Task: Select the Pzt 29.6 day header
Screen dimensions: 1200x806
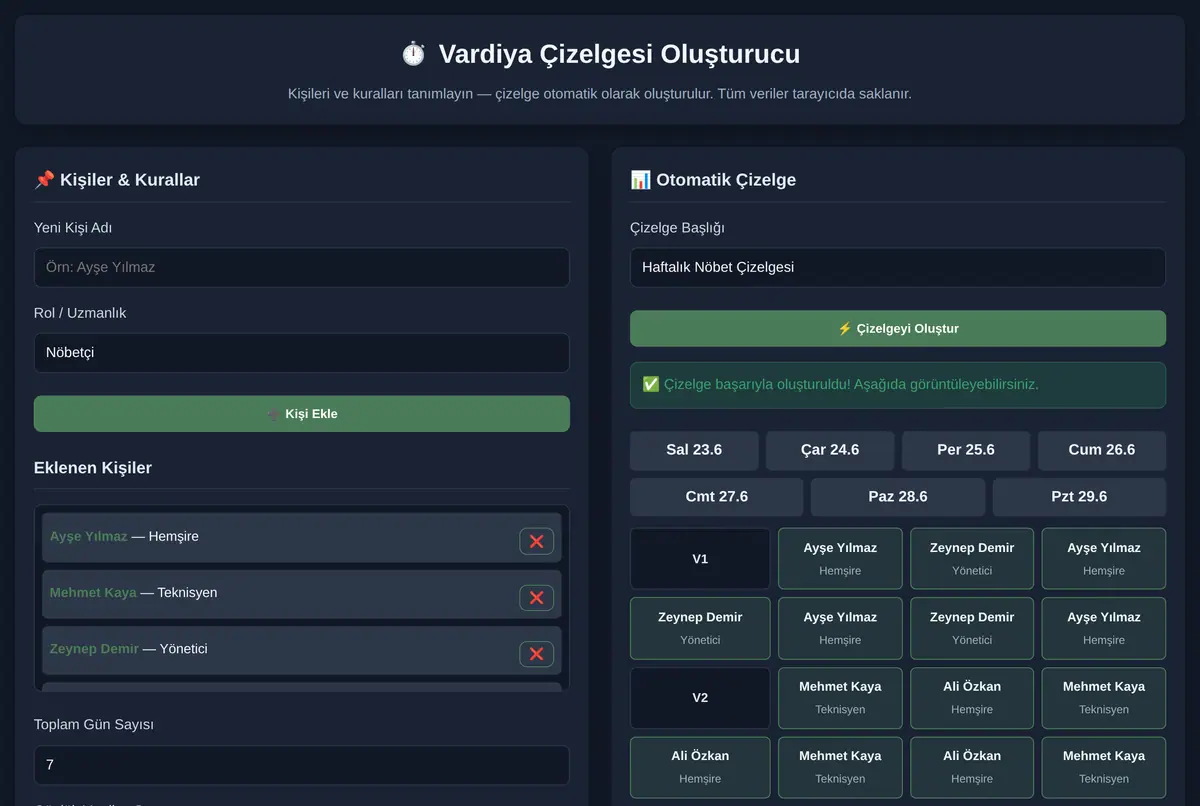Action: point(1079,497)
